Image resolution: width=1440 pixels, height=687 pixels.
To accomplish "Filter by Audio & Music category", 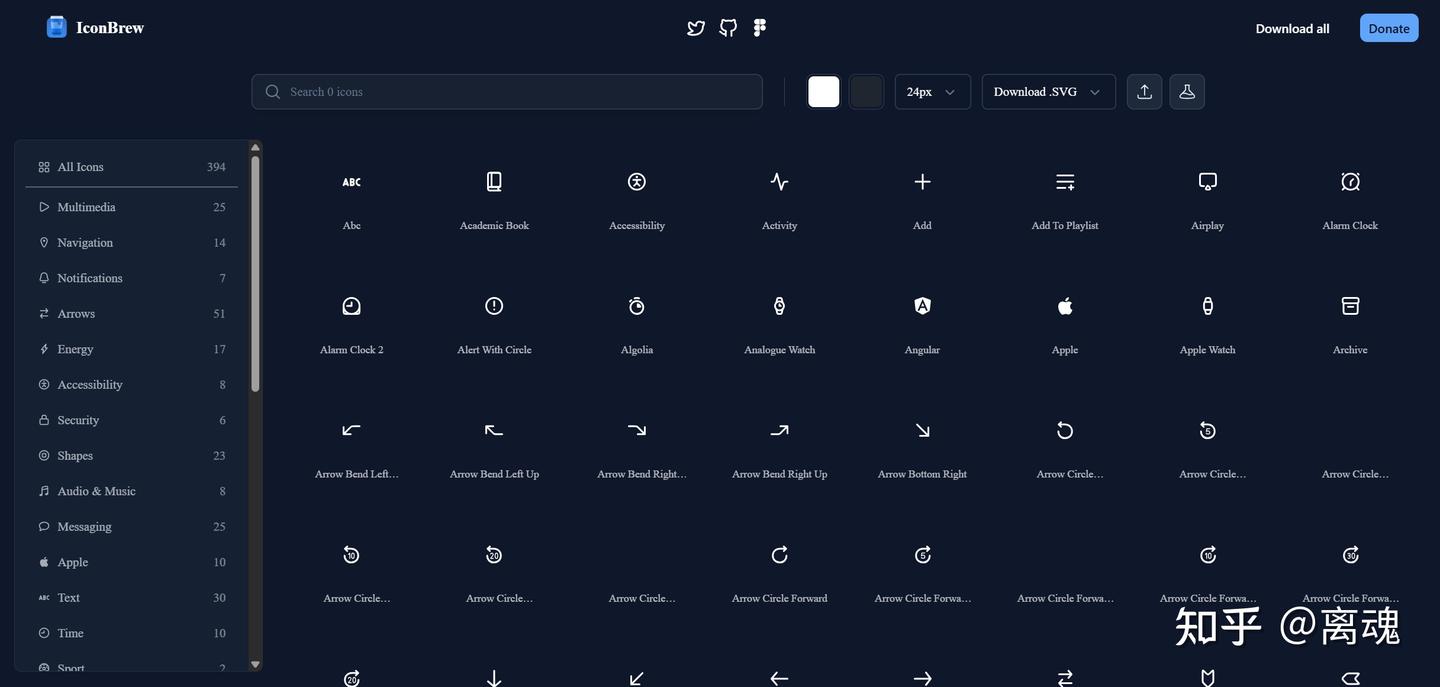I will pos(132,491).
